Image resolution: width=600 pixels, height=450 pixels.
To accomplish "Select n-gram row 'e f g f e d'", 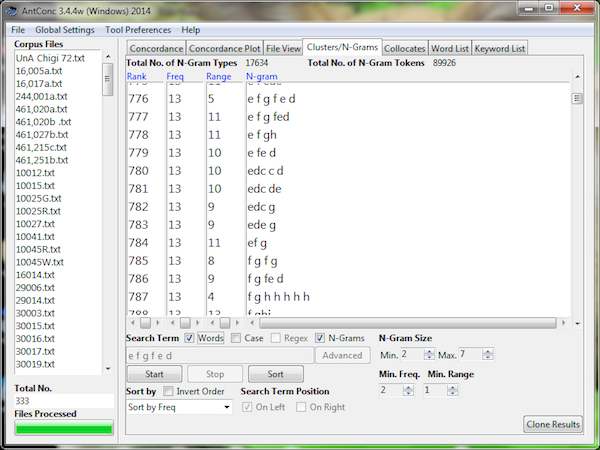I will (x=271, y=99).
